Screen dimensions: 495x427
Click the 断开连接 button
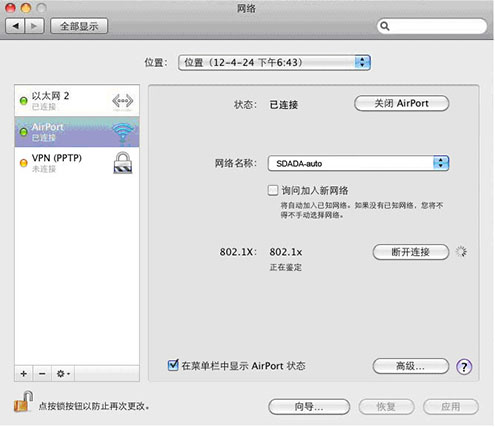[411, 252]
